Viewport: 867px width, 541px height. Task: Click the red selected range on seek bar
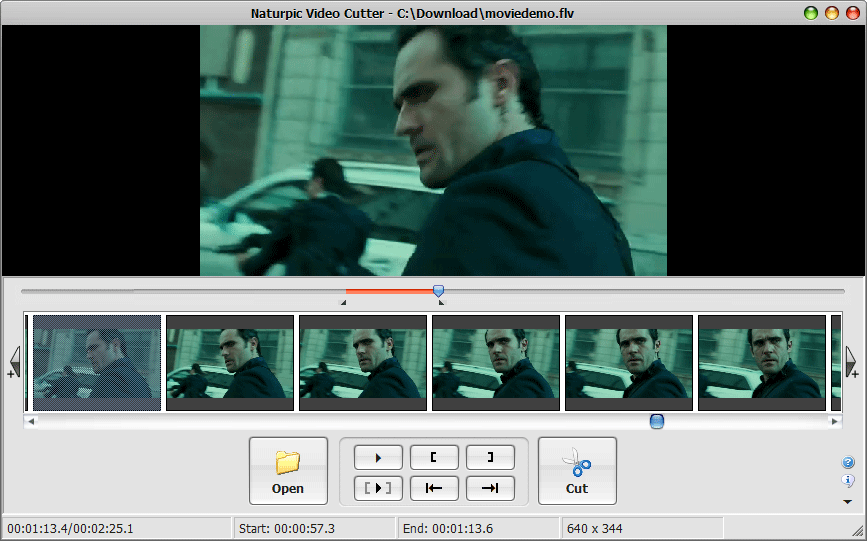click(x=389, y=291)
